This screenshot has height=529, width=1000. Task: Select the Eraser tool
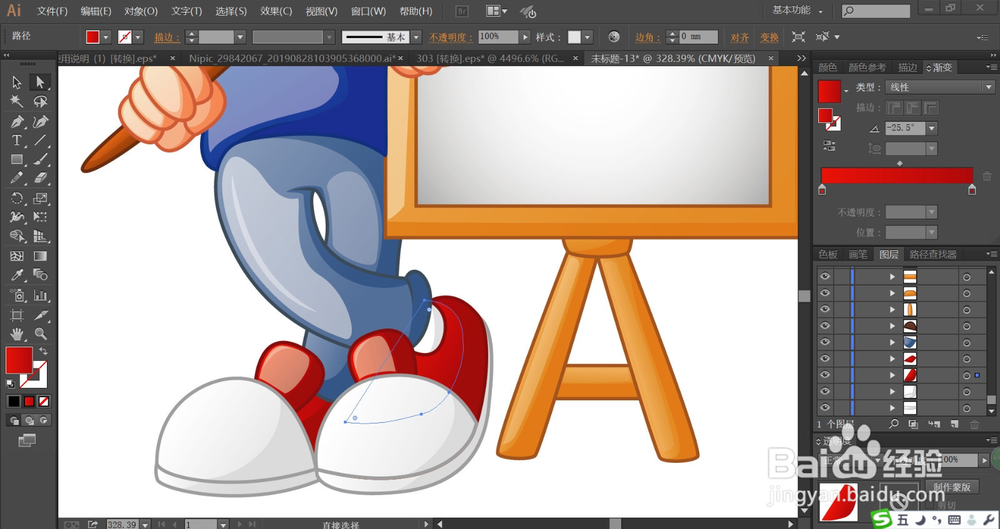(x=40, y=178)
